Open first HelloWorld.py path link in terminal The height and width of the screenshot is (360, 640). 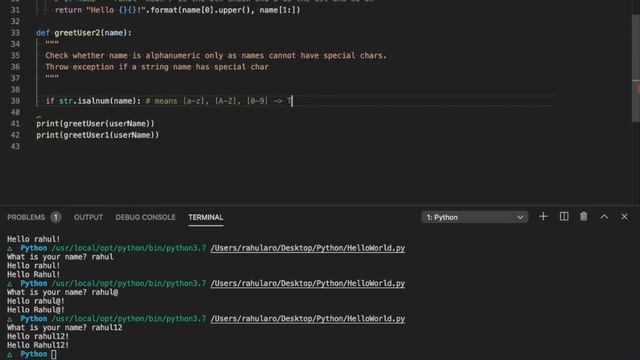308,248
